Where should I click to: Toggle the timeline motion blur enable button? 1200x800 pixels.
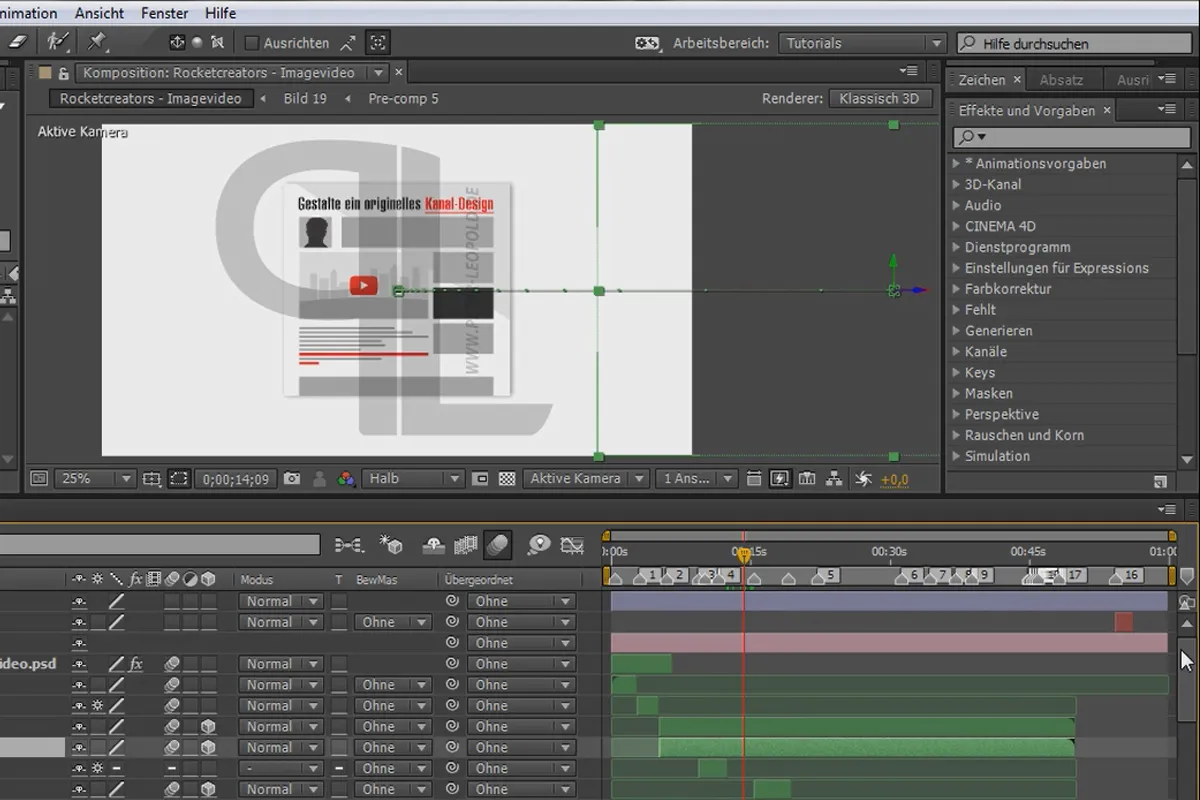(x=497, y=545)
